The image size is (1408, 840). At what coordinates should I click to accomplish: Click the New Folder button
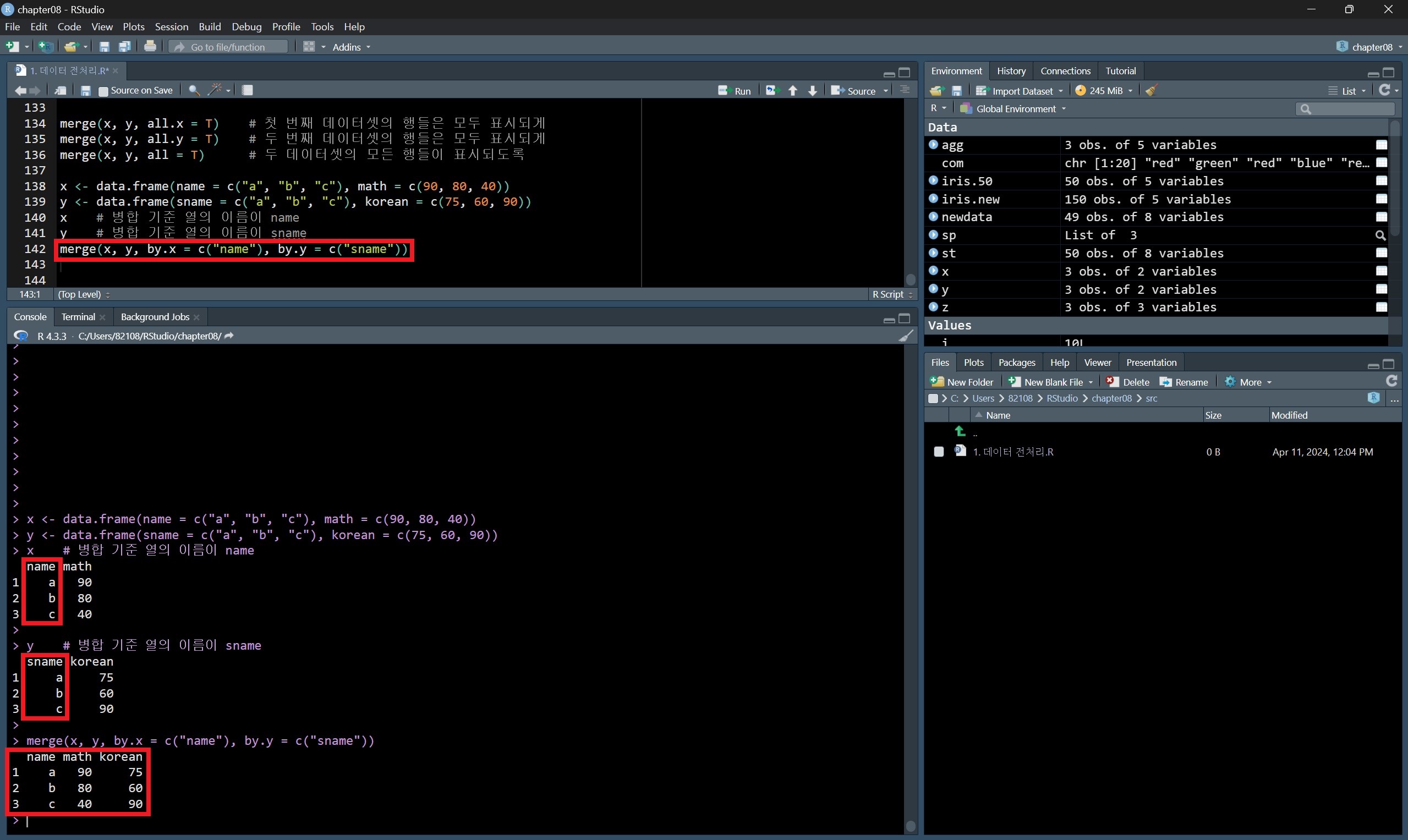[x=962, y=382]
